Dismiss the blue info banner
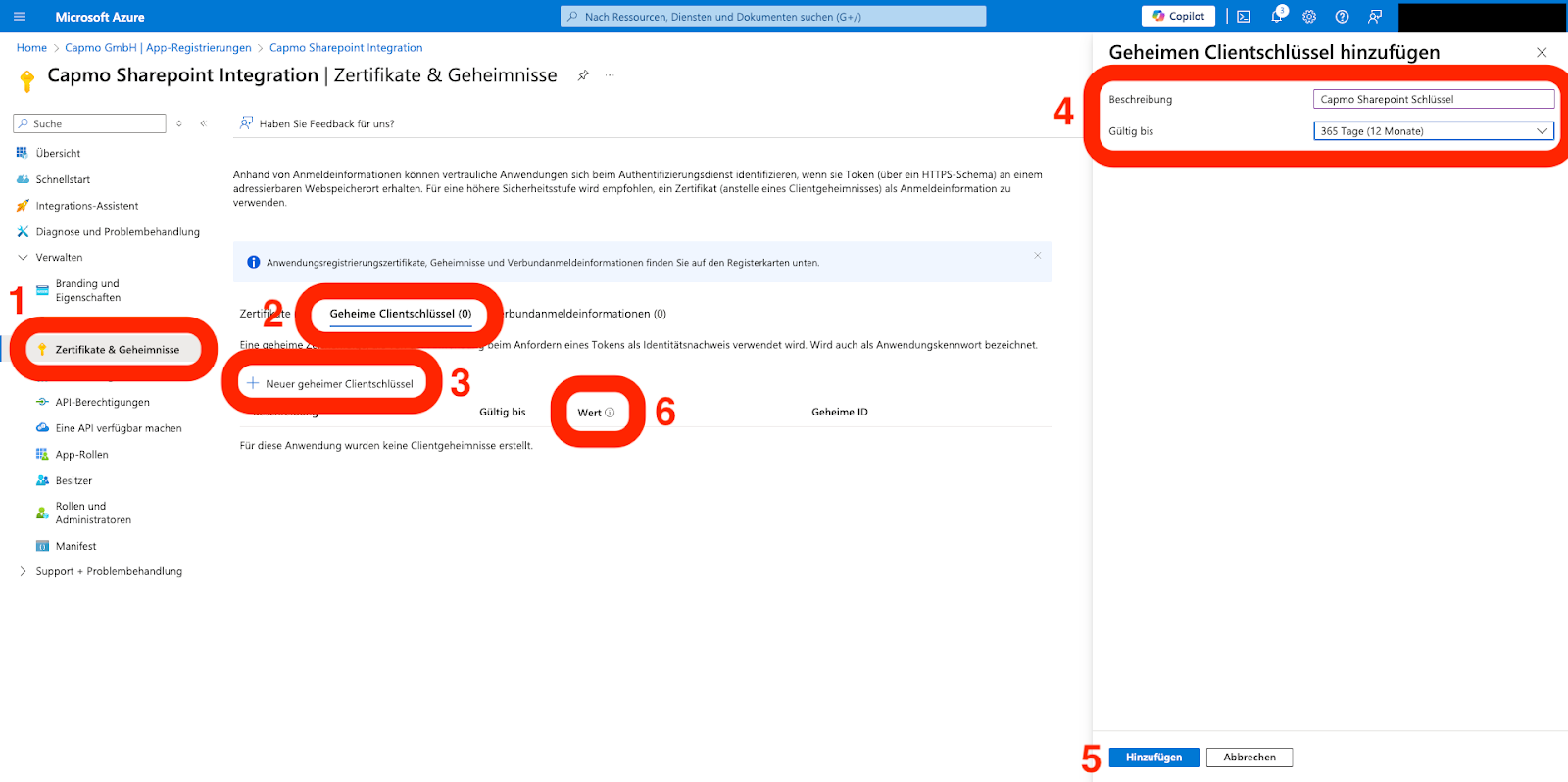Image resolution: width=1568 pixels, height=782 pixels. (1038, 256)
